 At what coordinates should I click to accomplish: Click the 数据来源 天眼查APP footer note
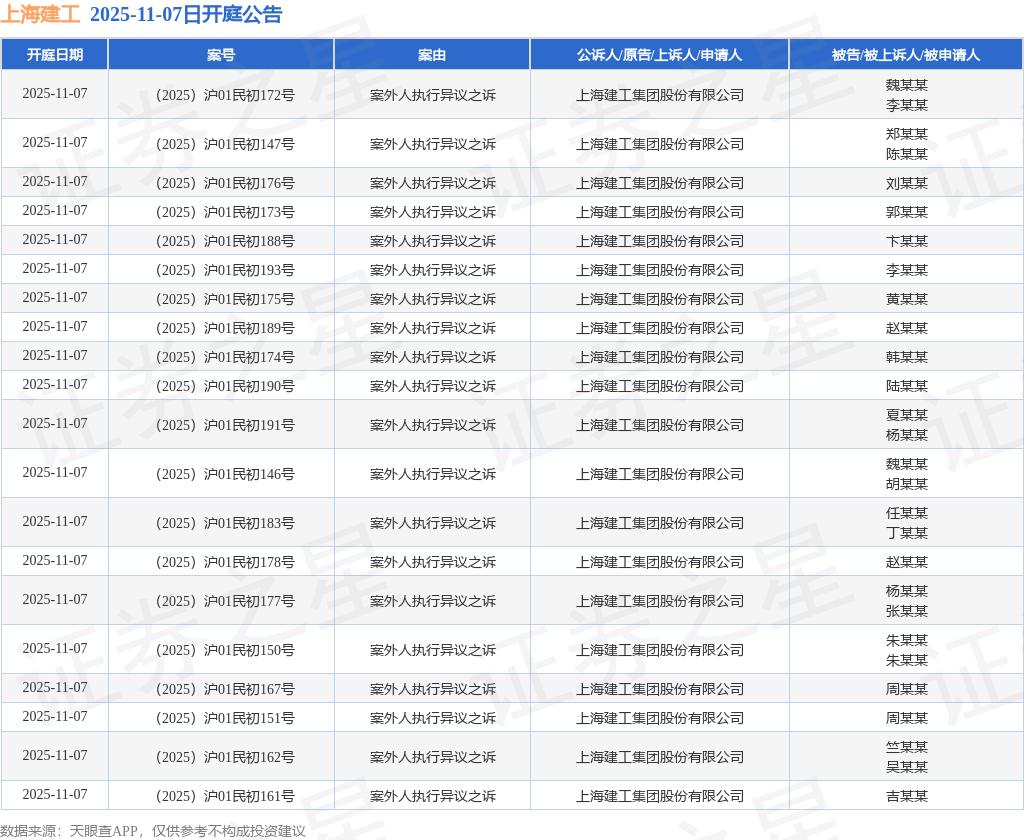pyautogui.click(x=153, y=831)
